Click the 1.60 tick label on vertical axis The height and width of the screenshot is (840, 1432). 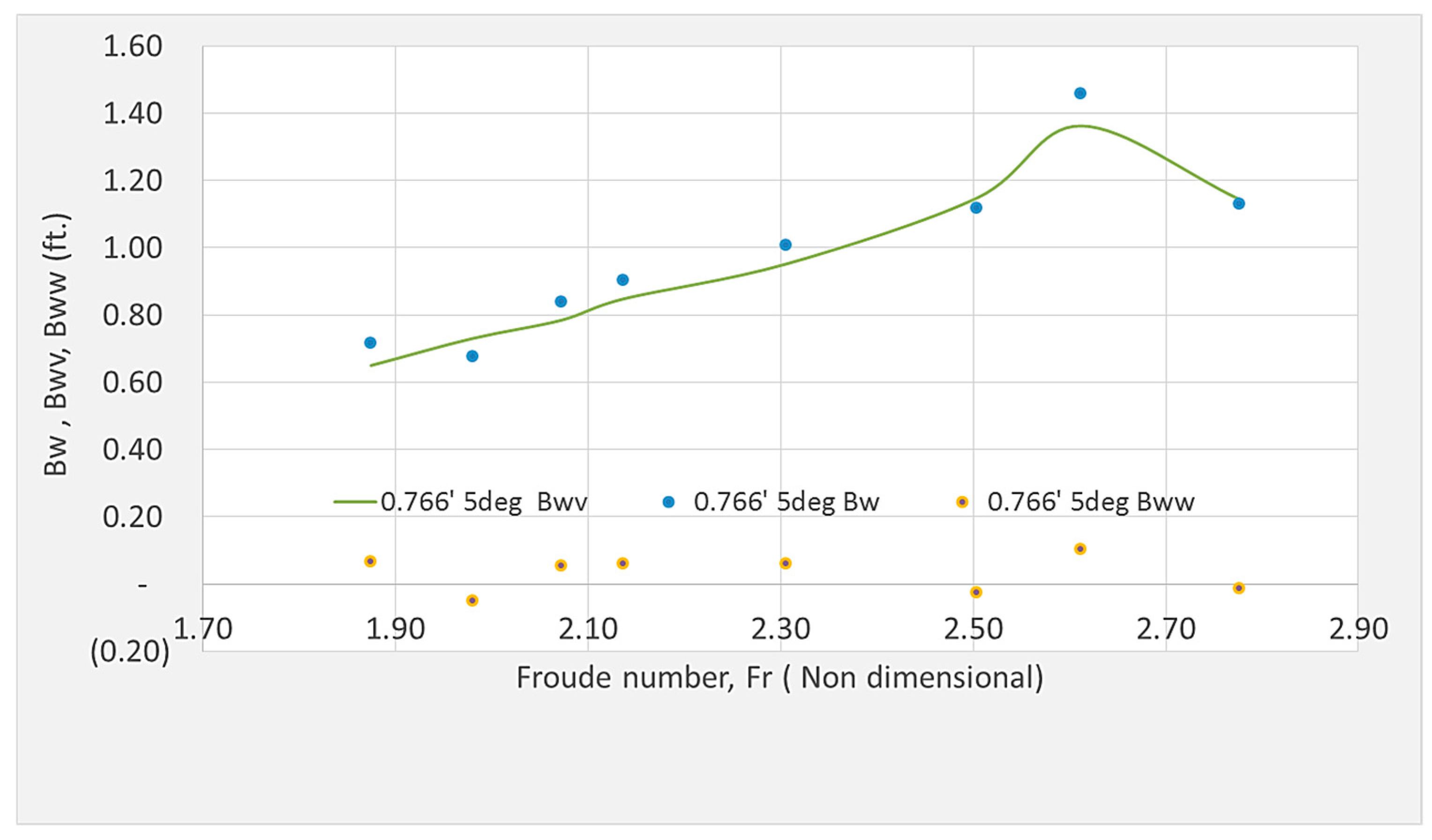[x=132, y=46]
